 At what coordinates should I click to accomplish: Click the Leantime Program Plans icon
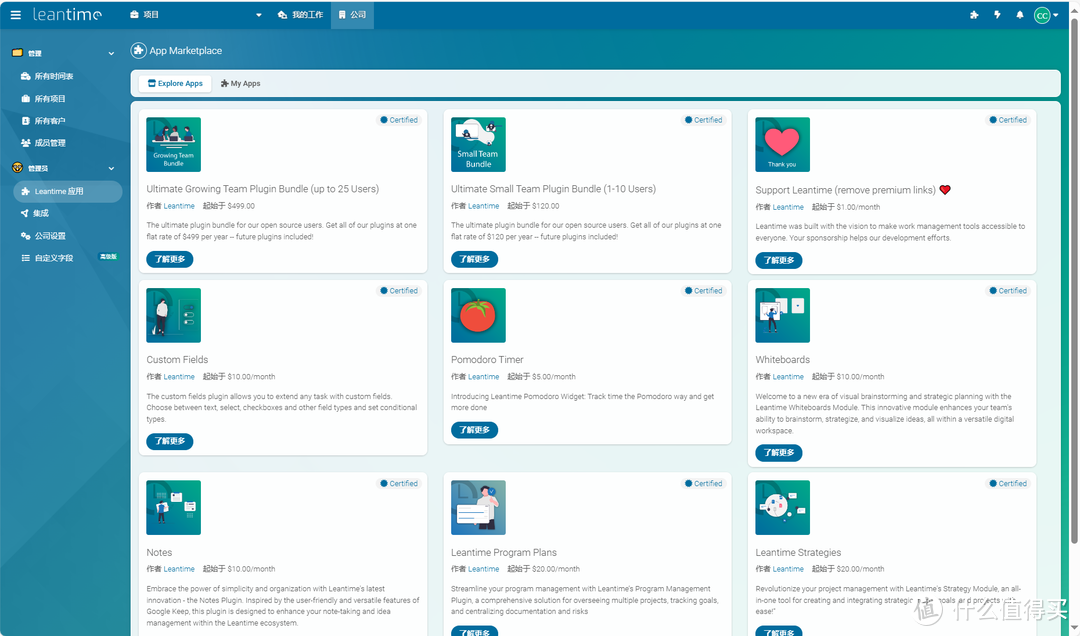pos(478,507)
